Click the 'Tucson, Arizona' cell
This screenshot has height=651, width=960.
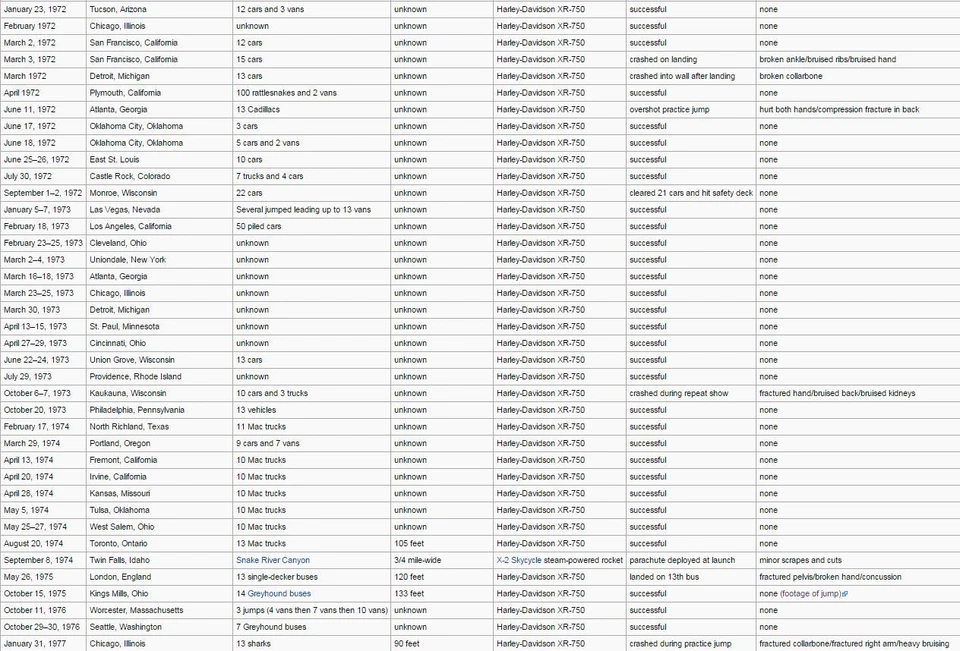click(159, 9)
